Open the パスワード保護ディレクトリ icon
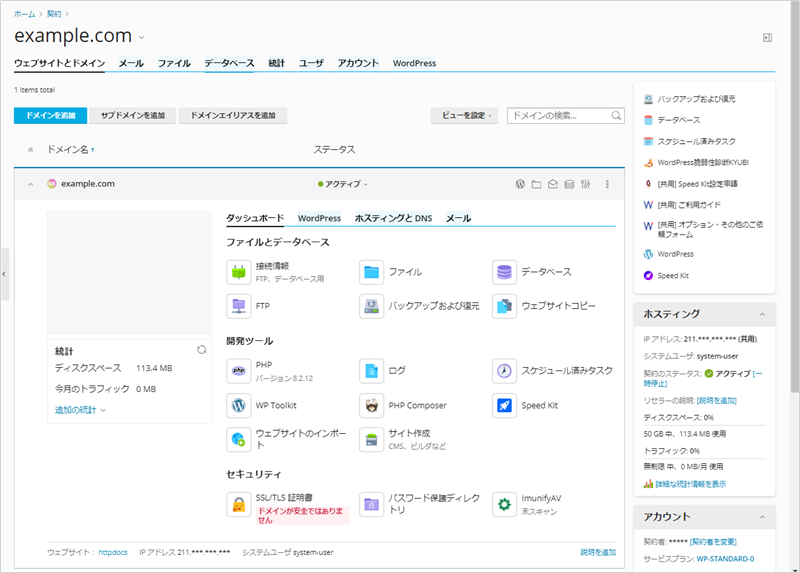800x573 pixels. tap(371, 505)
